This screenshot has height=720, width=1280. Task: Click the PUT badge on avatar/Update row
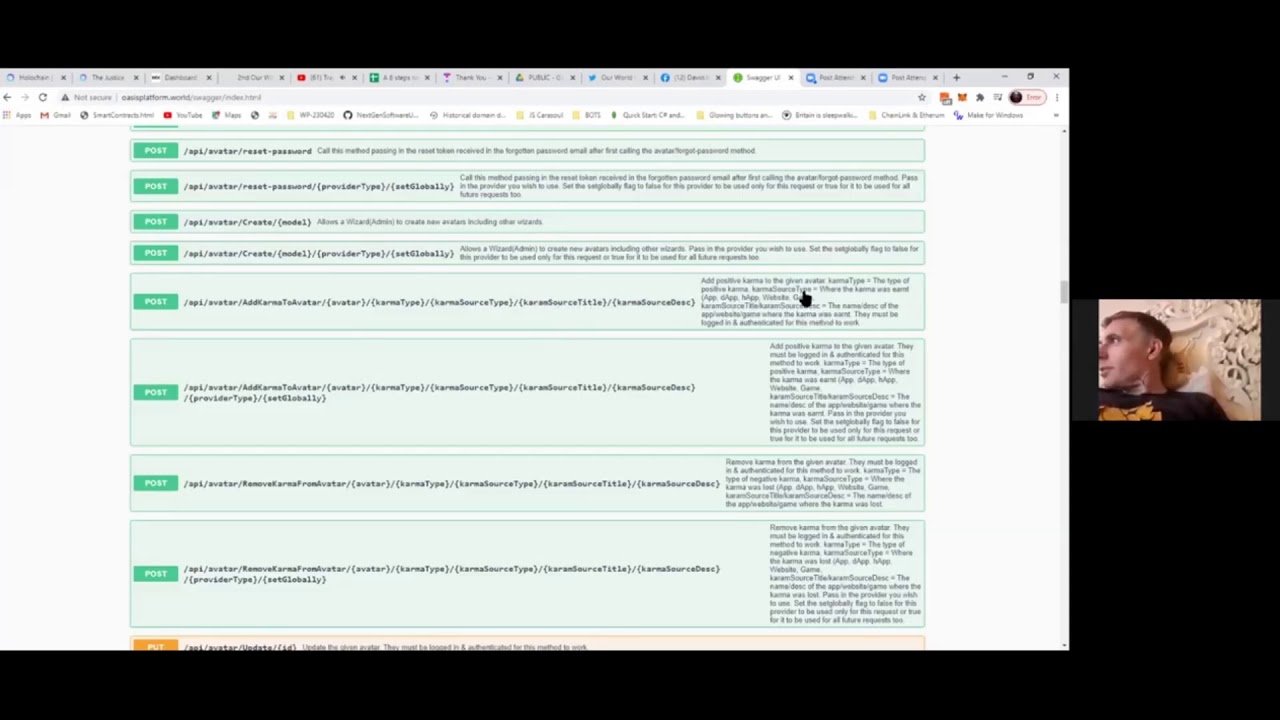155,647
